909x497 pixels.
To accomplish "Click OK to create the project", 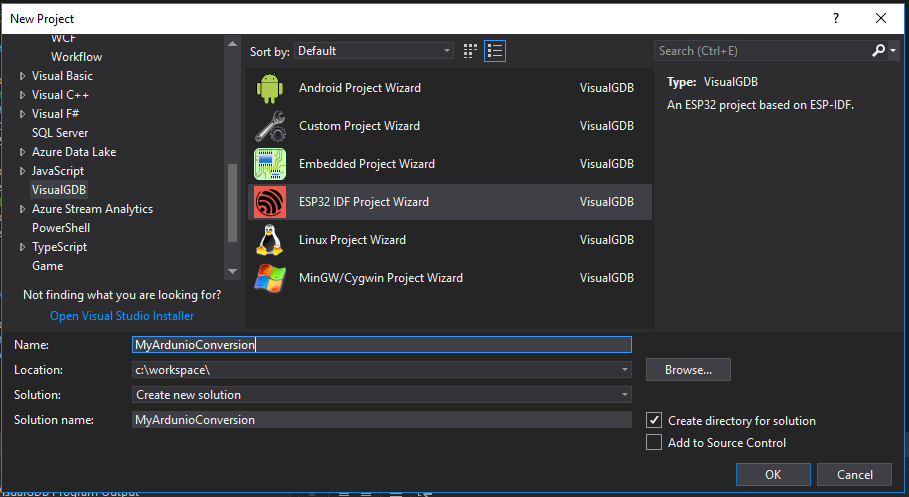I will click(773, 474).
